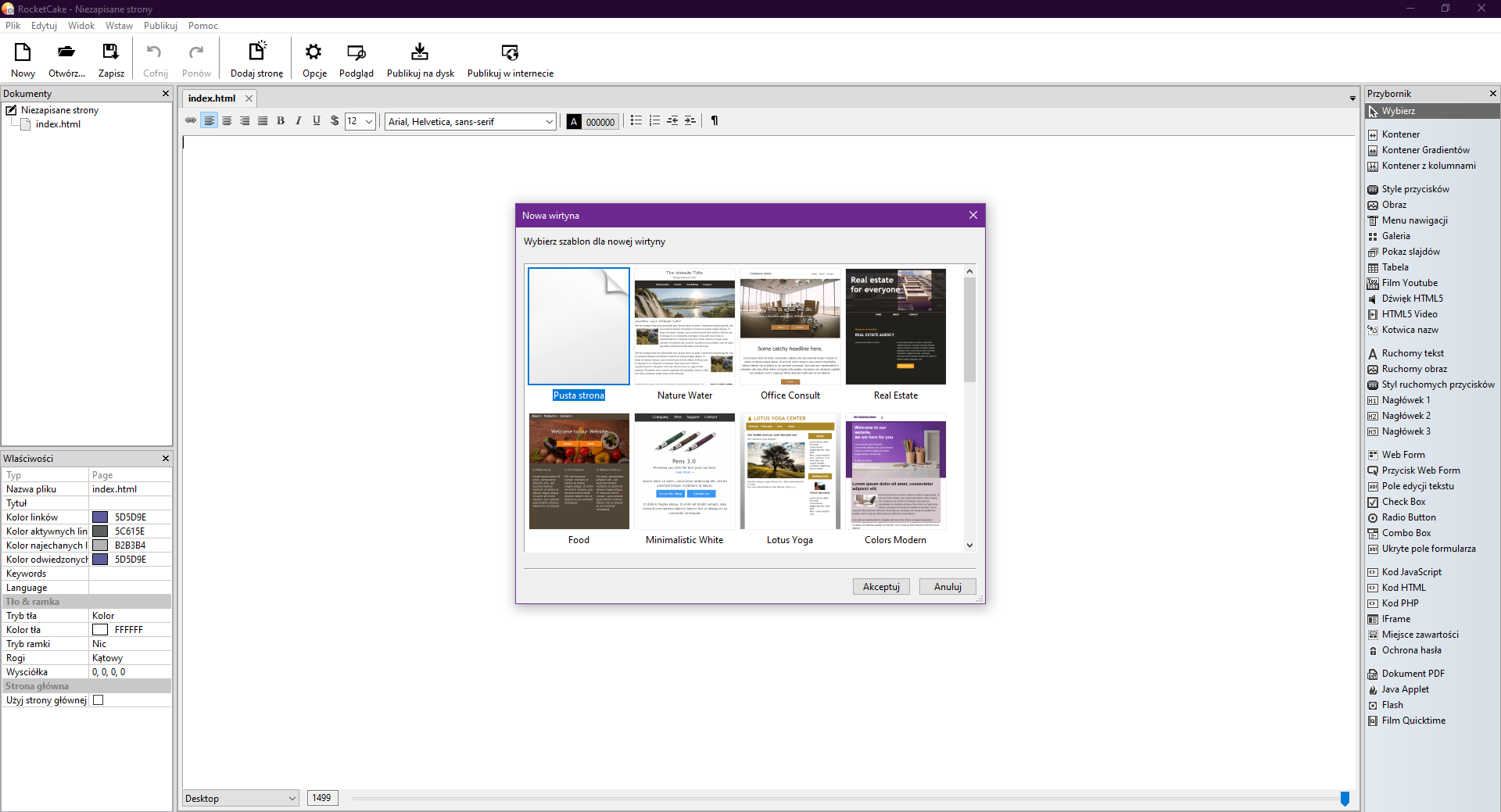Select the Lotus Yoga template thumbnail
This screenshot has height=812, width=1501.
[790, 471]
